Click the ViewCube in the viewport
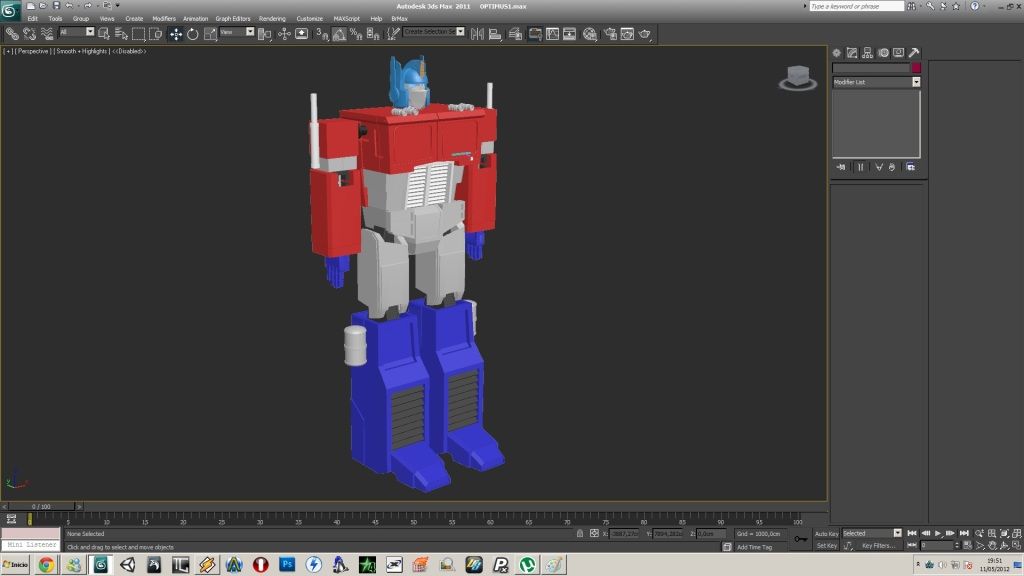This screenshot has width=1024, height=576. tap(798, 77)
